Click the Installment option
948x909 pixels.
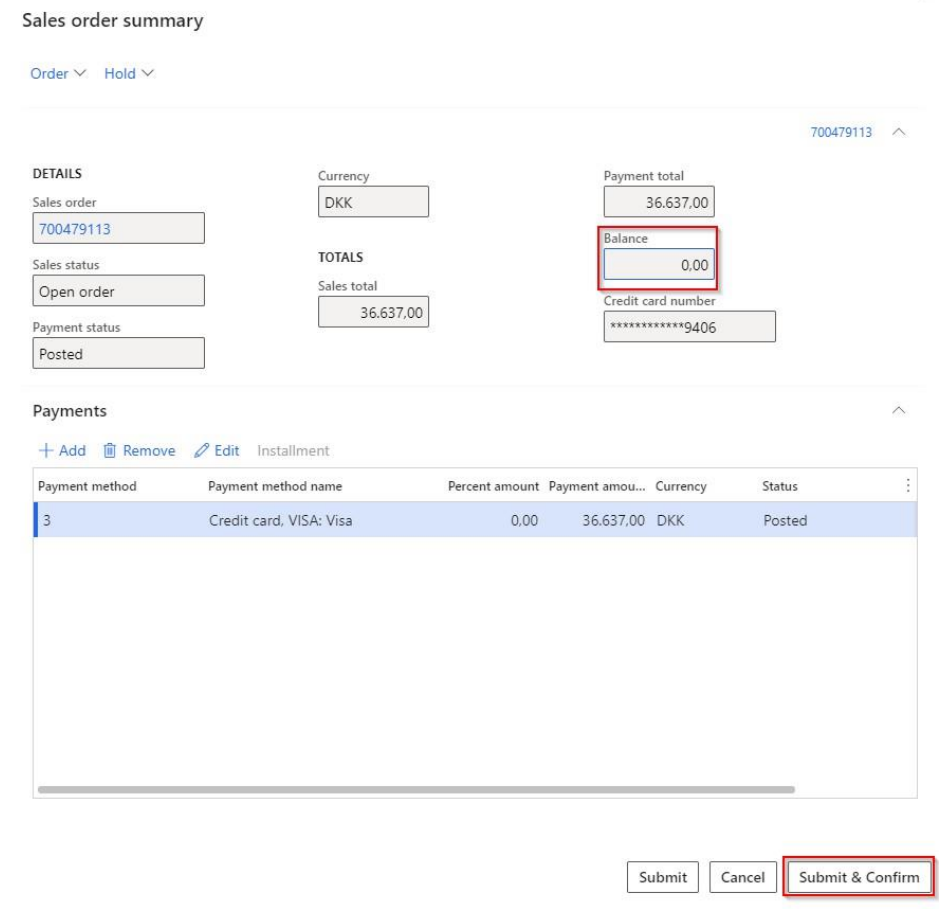click(x=293, y=451)
